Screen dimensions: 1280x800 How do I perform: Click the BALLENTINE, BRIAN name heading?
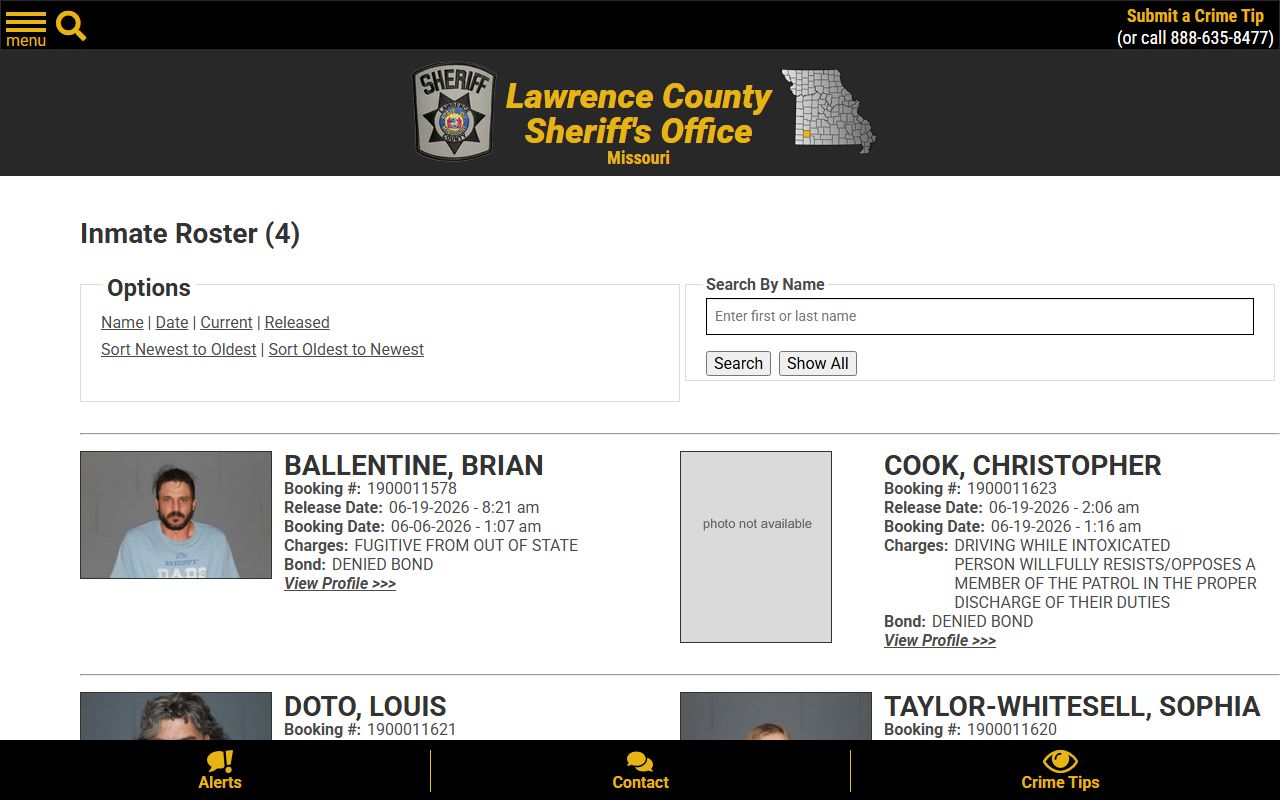tap(414, 465)
